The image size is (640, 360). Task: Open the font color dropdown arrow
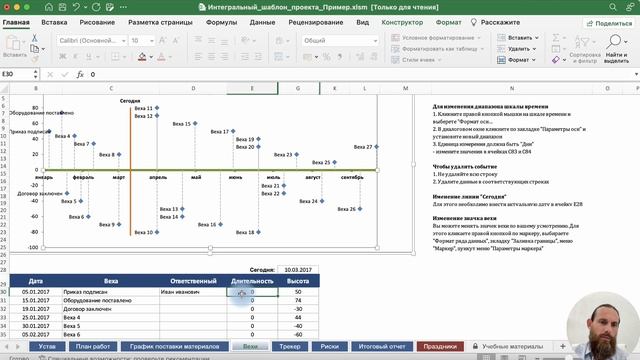[x=170, y=57]
